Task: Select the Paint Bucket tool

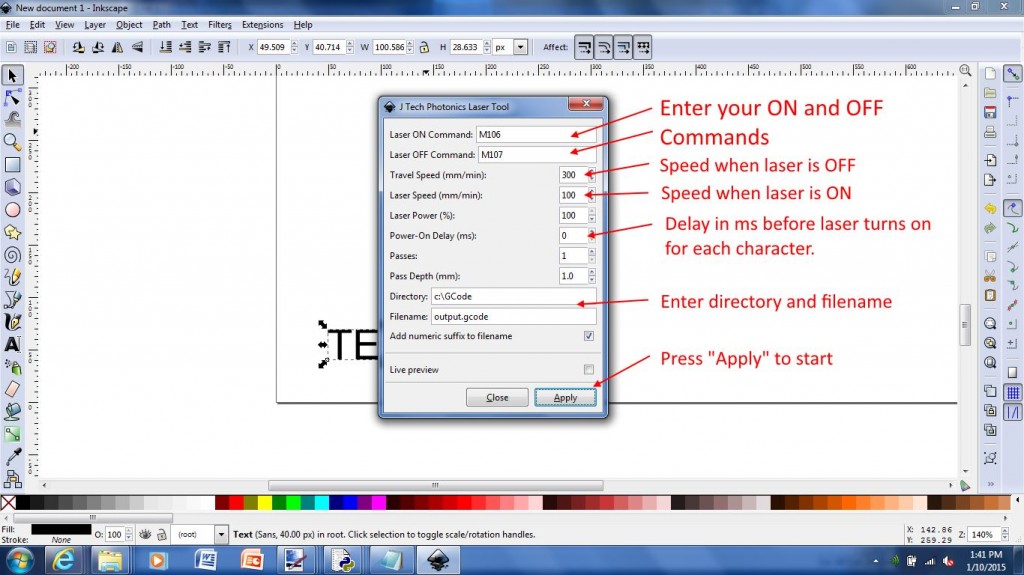Action: pyautogui.click(x=12, y=411)
